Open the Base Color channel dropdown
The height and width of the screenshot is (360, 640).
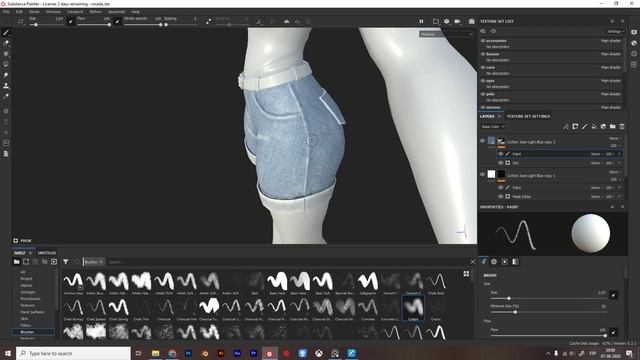click(x=493, y=127)
